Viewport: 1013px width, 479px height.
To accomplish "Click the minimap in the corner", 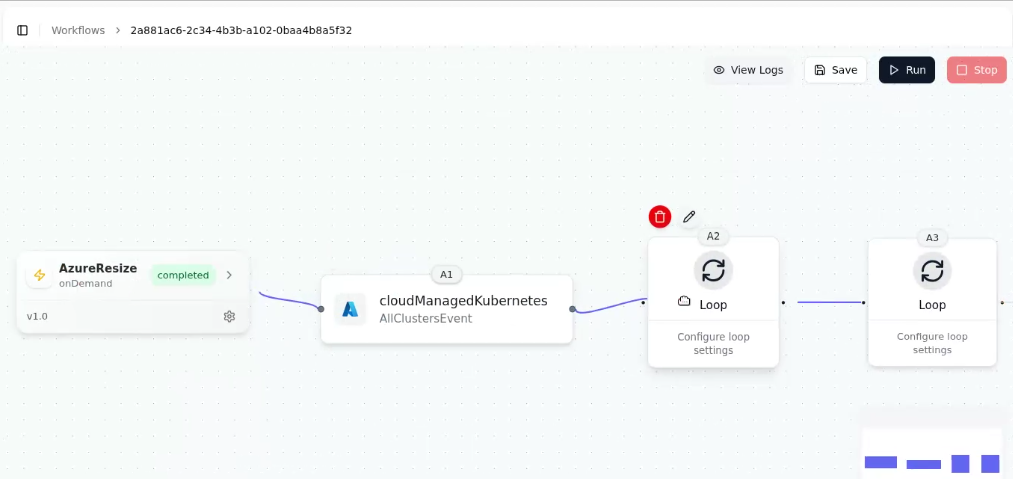I will point(931,452).
